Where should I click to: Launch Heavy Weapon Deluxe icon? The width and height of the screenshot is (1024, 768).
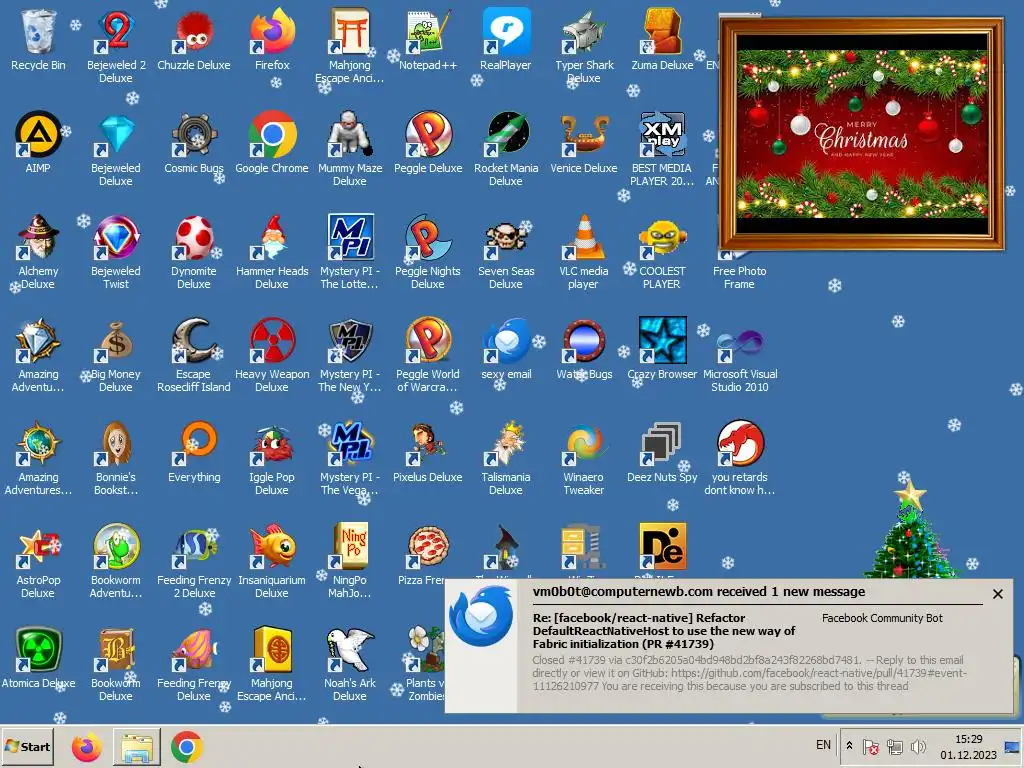pos(272,340)
